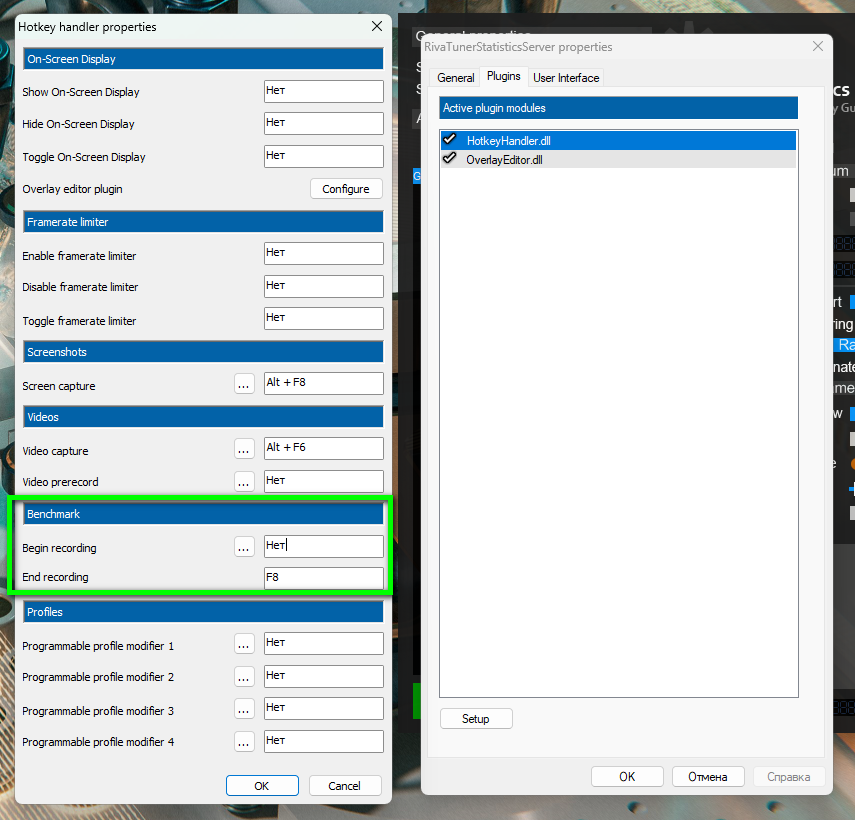This screenshot has width=855, height=820.
Task: Toggle the HotkeyHandler.dll plugin checkbox
Action: click(x=450, y=140)
